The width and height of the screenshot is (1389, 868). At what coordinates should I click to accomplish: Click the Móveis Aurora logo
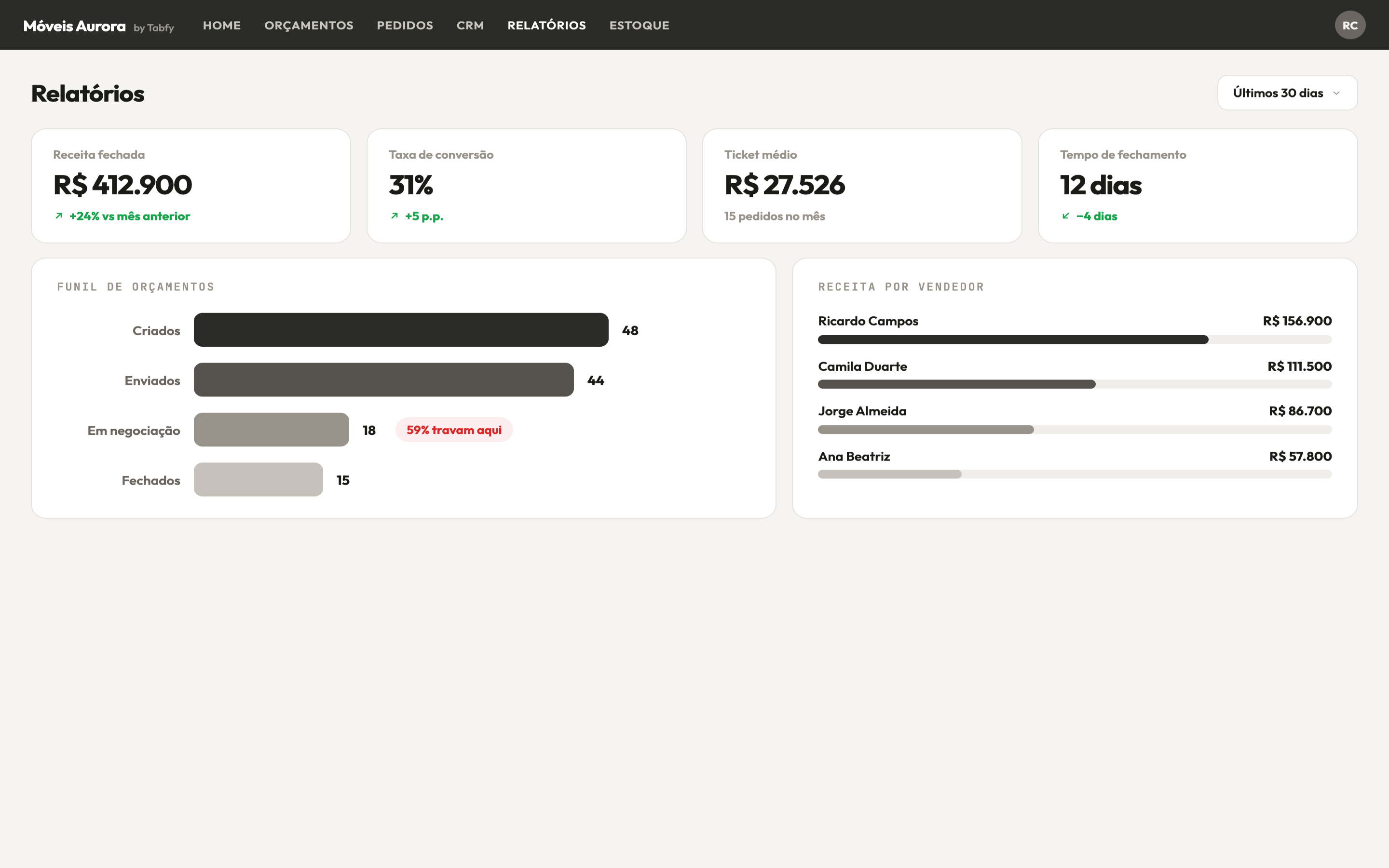75,26
